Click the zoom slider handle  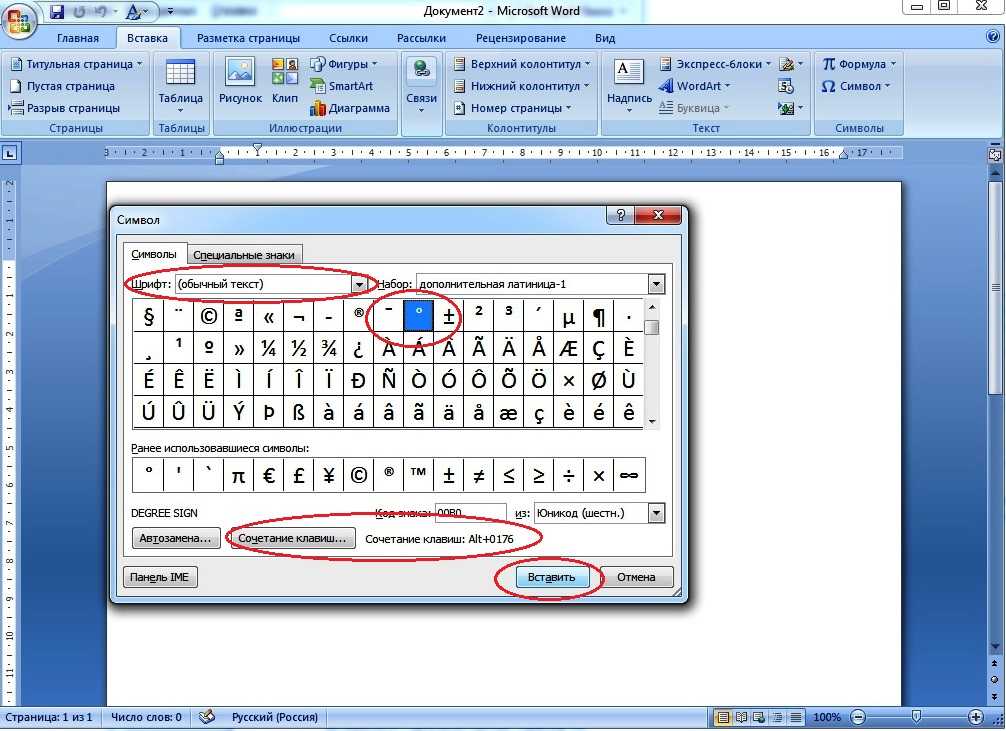point(916,716)
